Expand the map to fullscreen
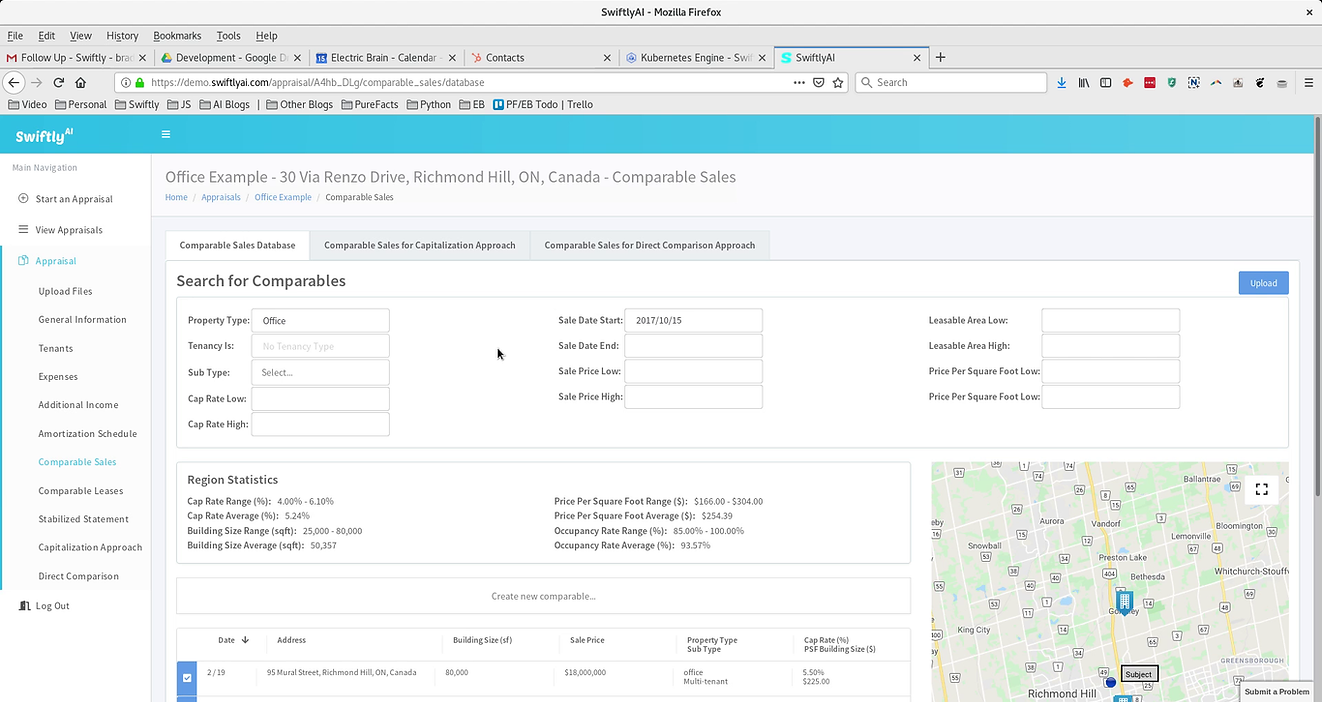Viewport: 1322px width, 702px height. click(1261, 489)
